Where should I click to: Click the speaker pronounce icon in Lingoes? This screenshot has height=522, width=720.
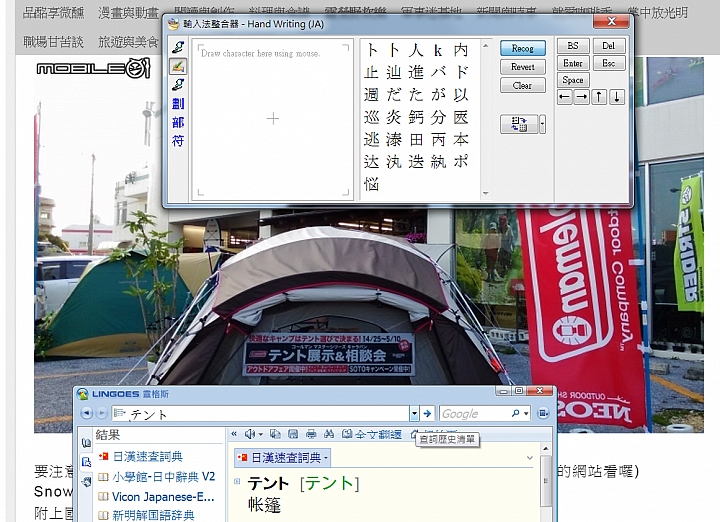tap(249, 433)
